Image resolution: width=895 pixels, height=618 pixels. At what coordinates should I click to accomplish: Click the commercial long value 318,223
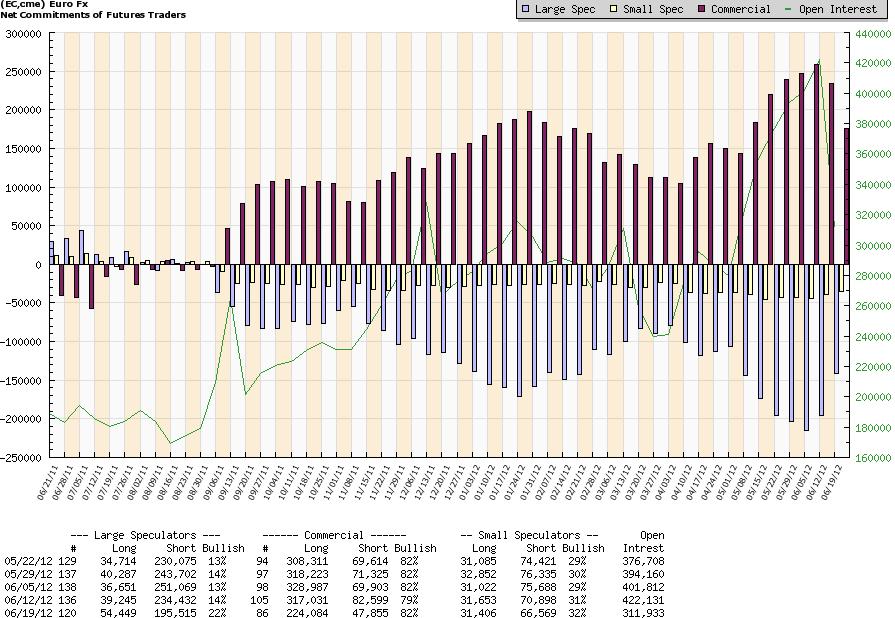click(x=308, y=574)
